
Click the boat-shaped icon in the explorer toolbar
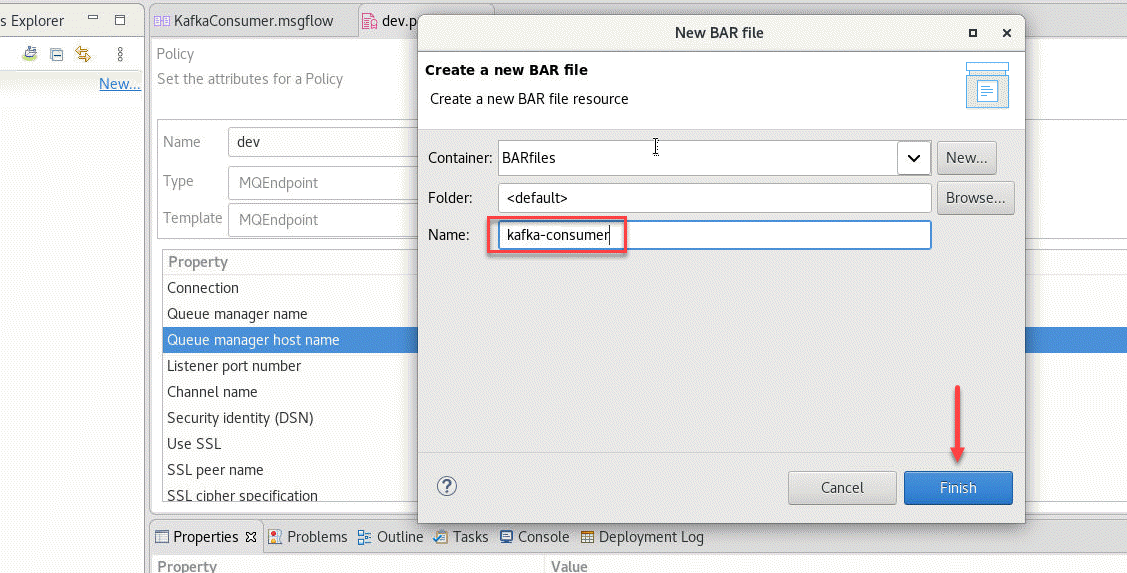[x=30, y=54]
